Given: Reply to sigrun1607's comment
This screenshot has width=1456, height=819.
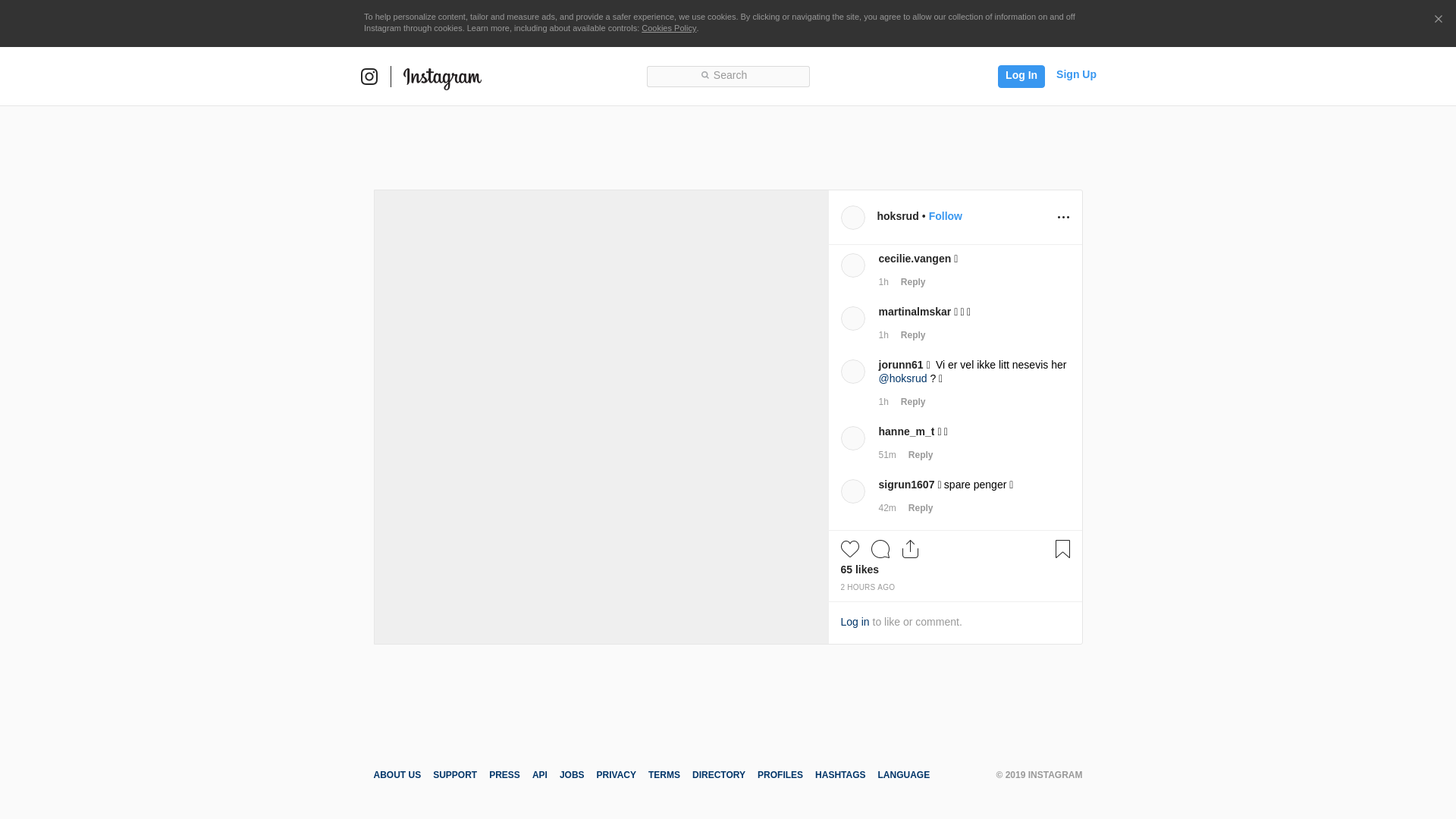Looking at the screenshot, I should coord(920,508).
